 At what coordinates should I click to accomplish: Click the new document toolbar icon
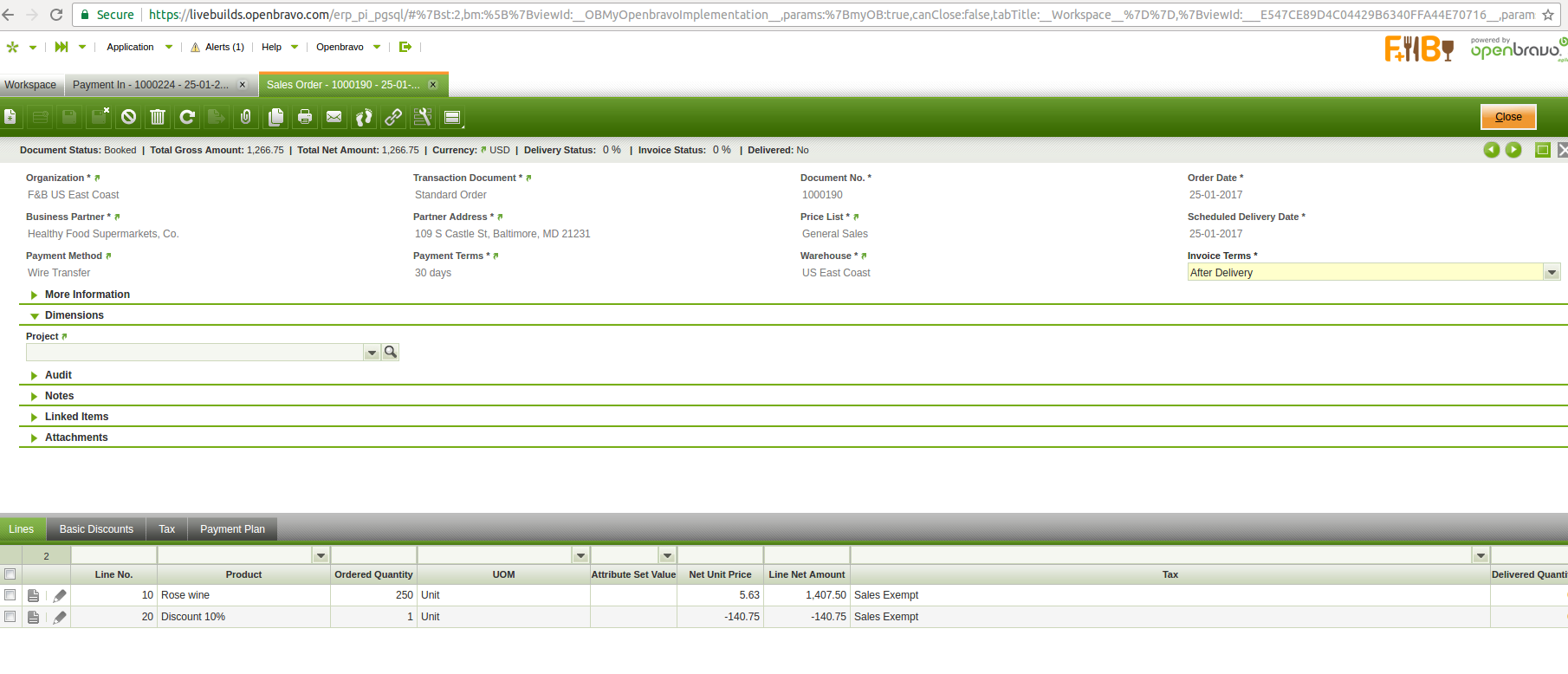(10, 117)
